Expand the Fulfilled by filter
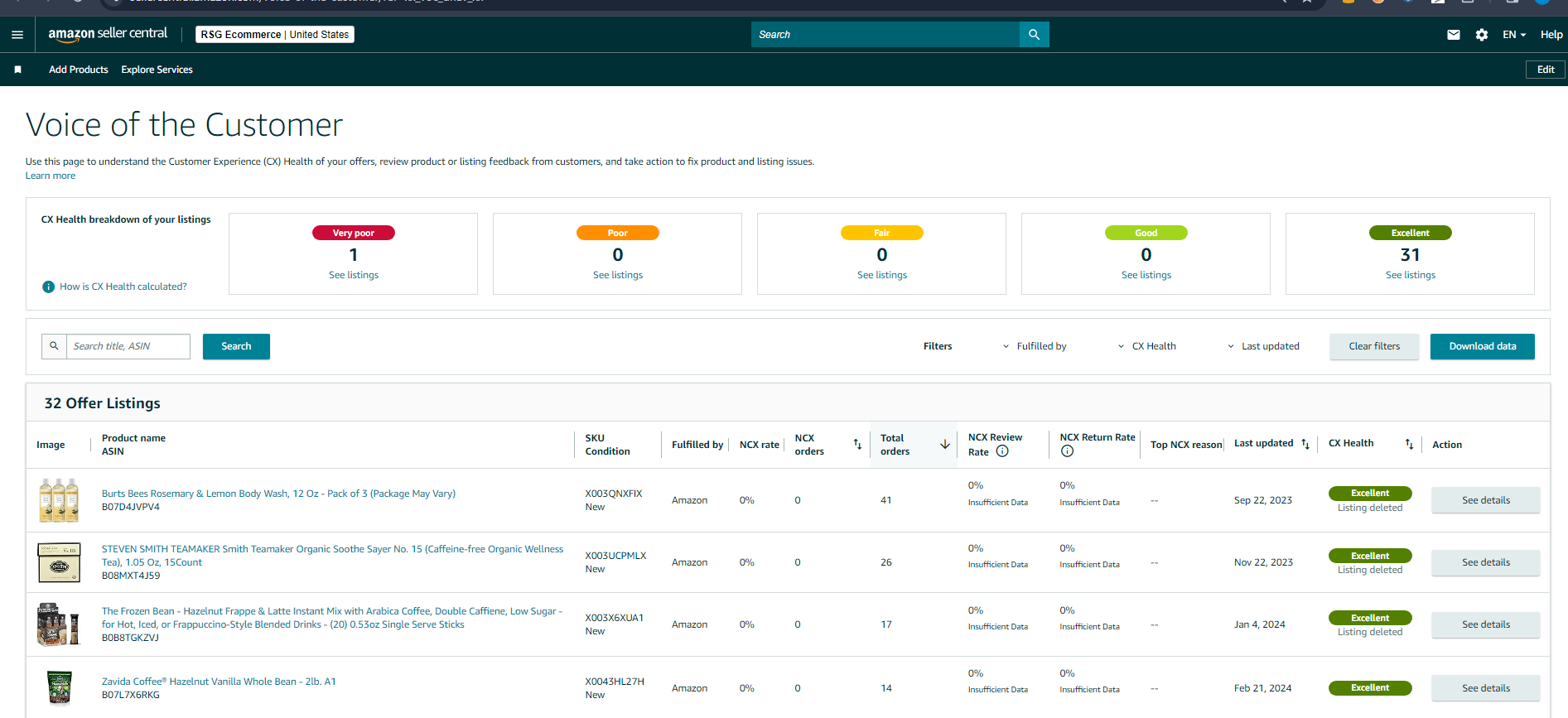1568x718 pixels. click(x=1035, y=346)
